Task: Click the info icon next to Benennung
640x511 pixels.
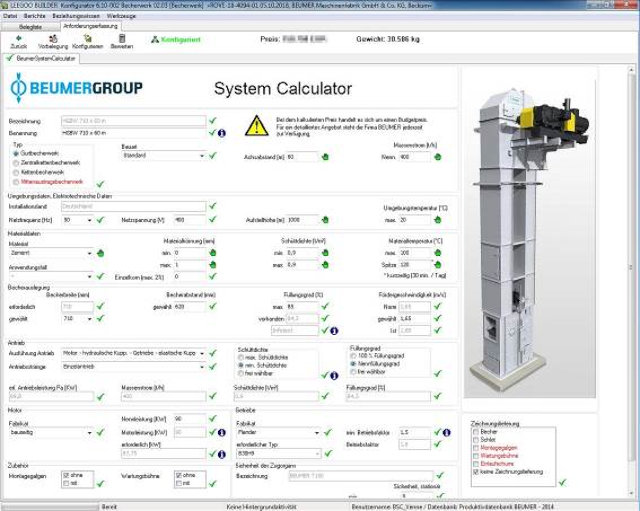Action: [x=222, y=133]
